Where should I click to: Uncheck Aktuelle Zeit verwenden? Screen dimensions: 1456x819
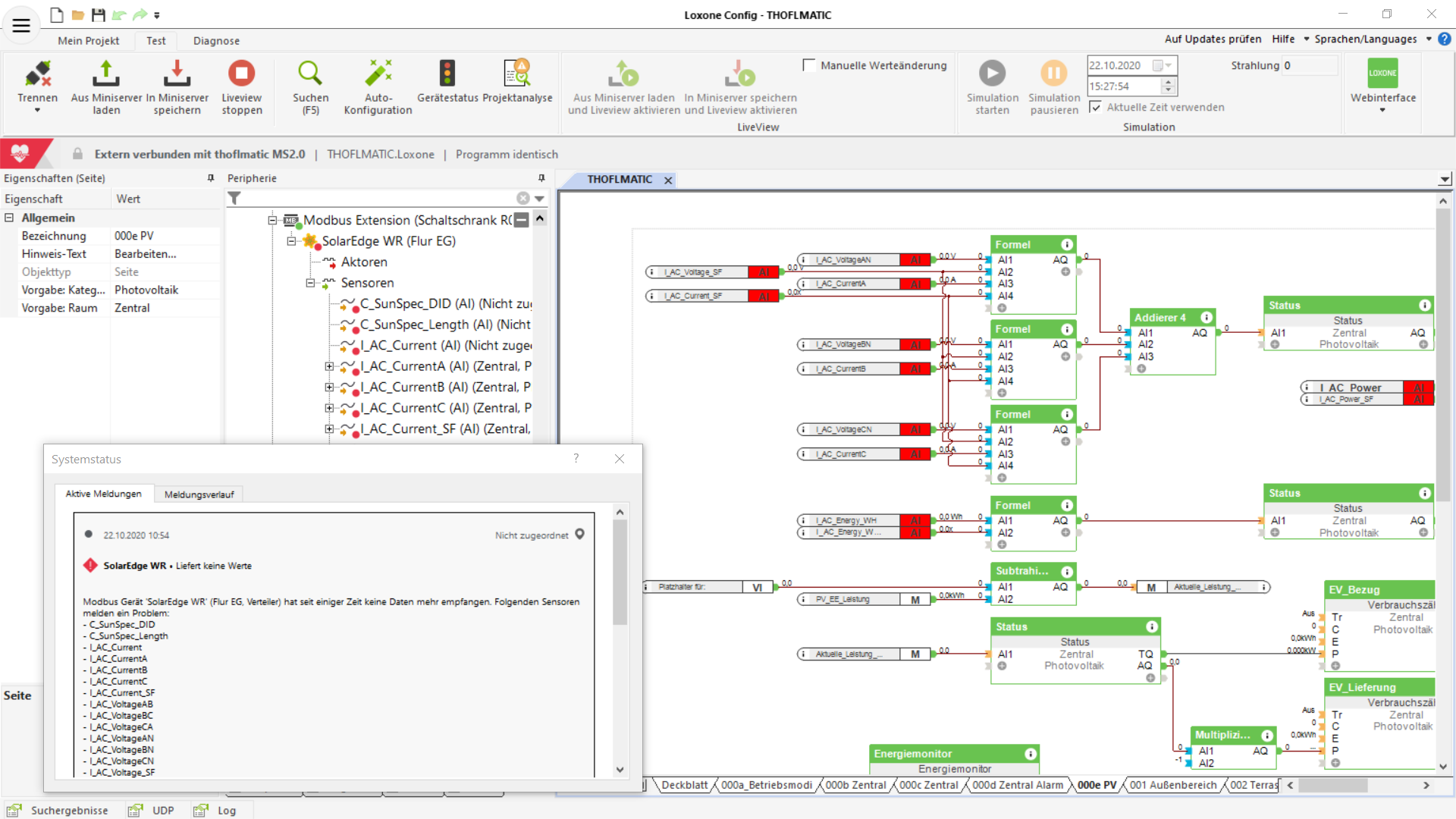tap(1095, 107)
